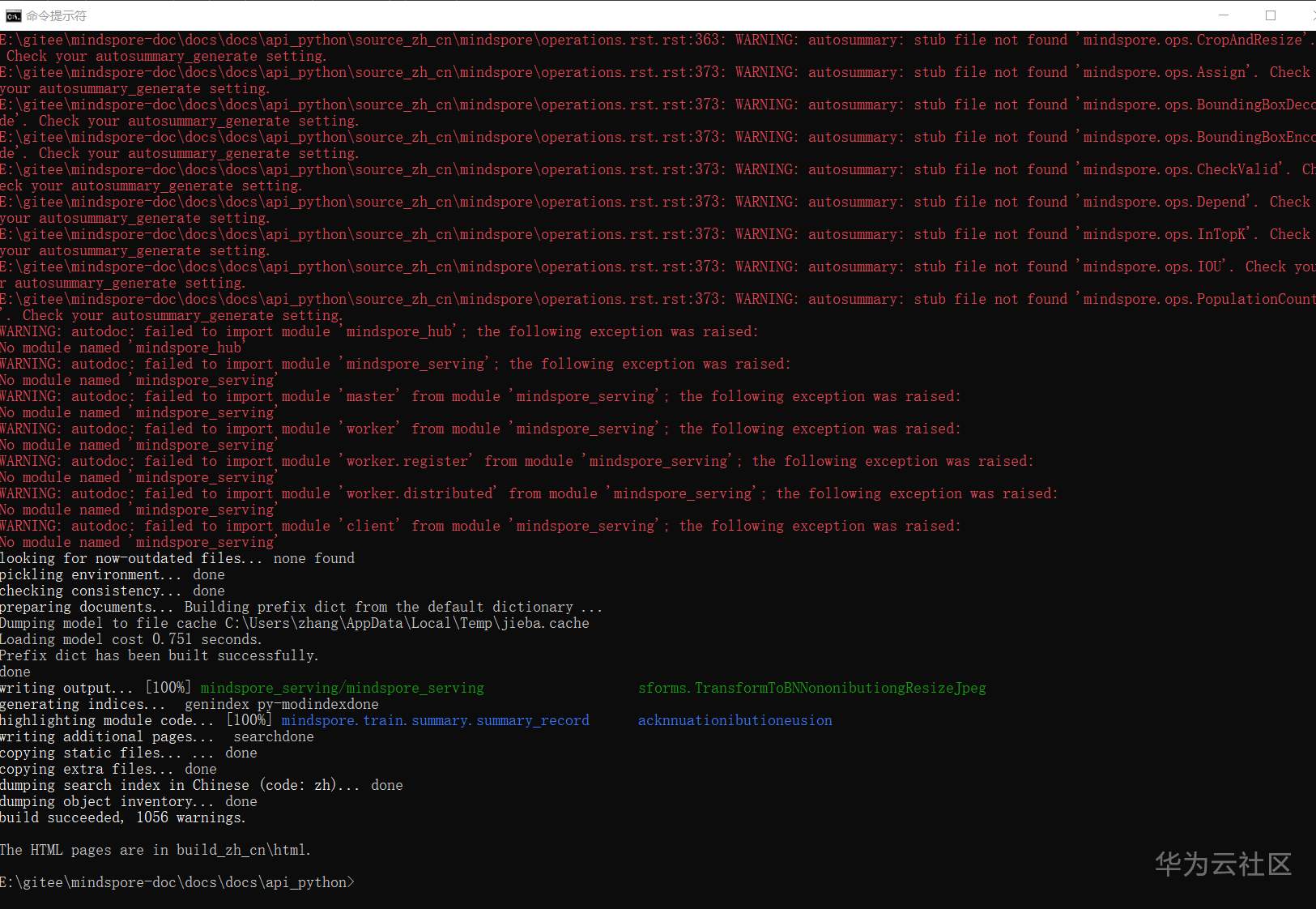The image size is (1316, 909).
Task: Click green text 'sforms.TransformToBNNononibutiongResizeJpeg'
Action: (812, 688)
